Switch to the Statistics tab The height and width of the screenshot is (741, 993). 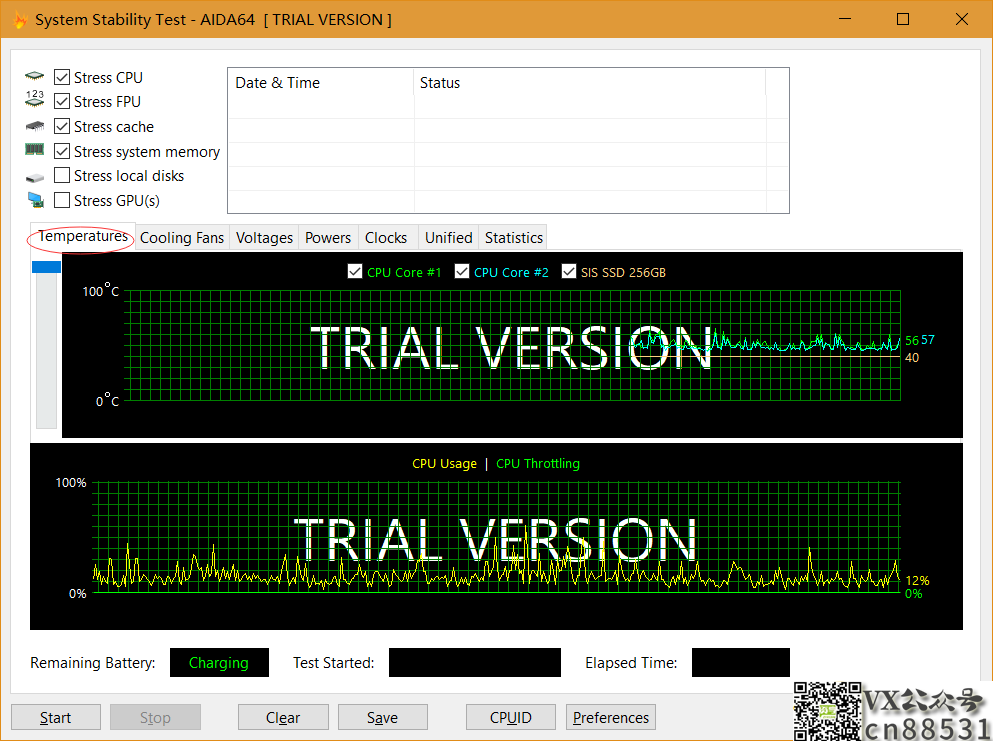coord(514,238)
